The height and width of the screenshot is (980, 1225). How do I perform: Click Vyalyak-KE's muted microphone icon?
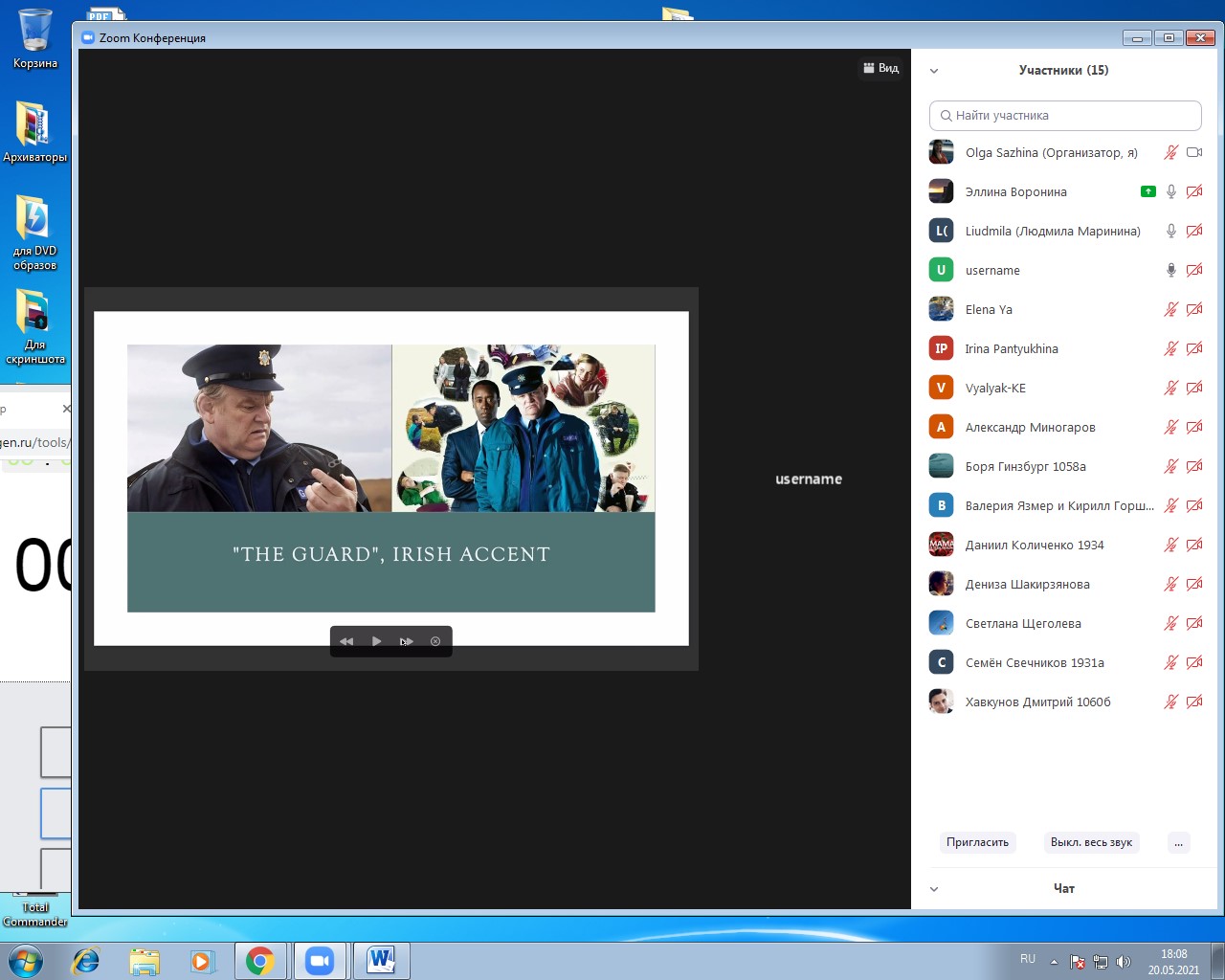(1170, 388)
